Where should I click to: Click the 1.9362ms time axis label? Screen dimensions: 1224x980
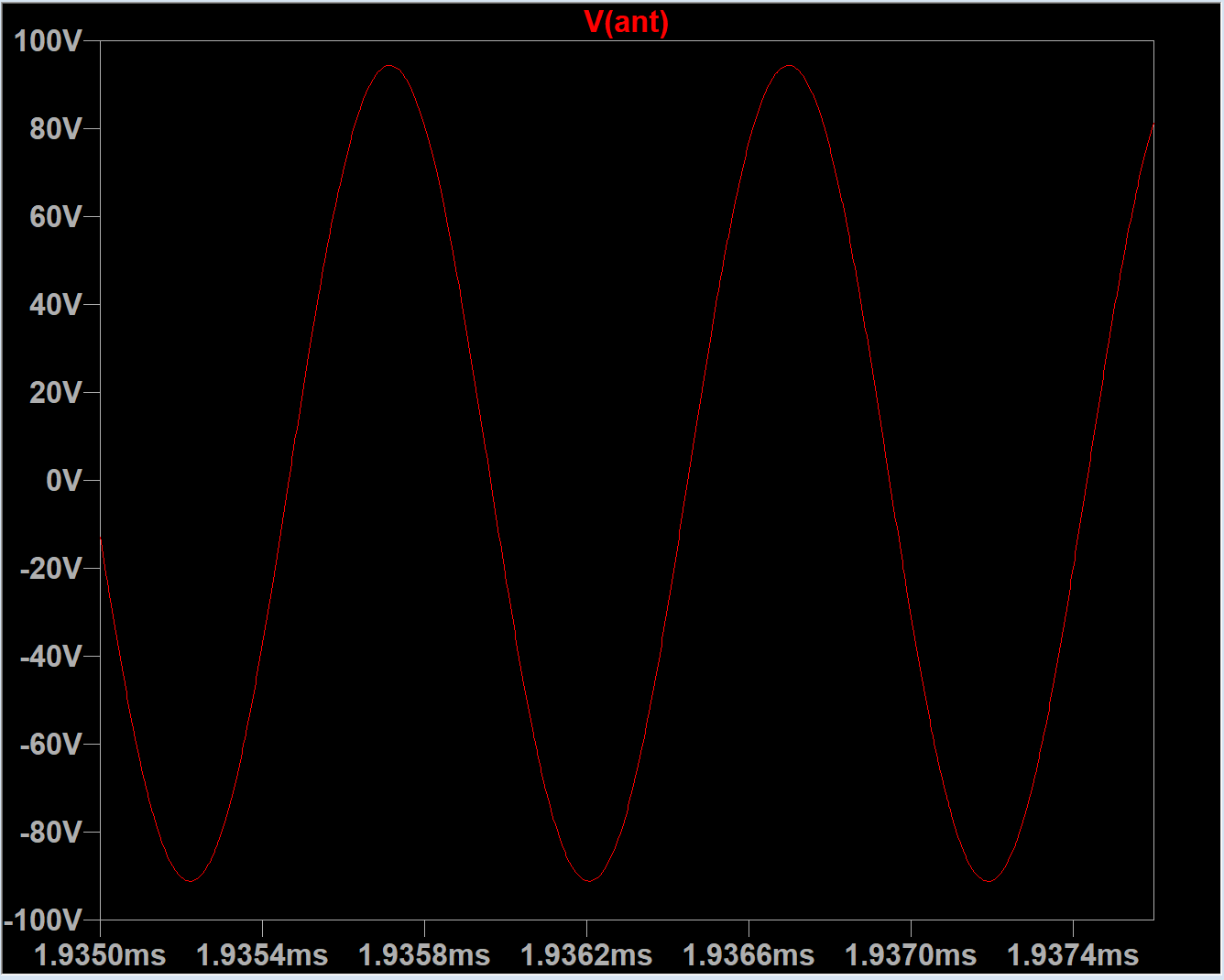(586, 955)
